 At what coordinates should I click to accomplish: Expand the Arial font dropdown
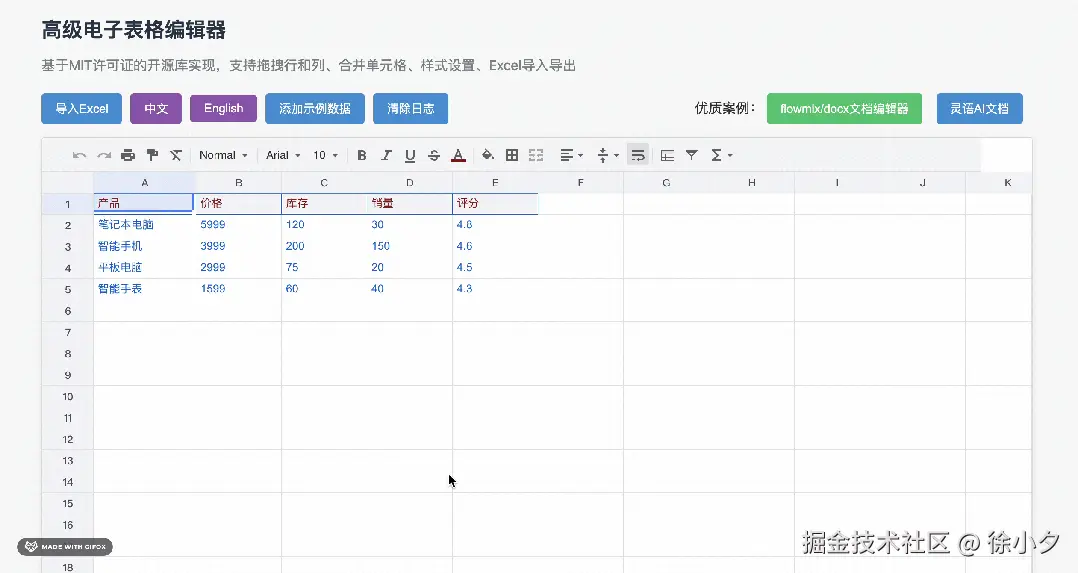tap(283, 155)
